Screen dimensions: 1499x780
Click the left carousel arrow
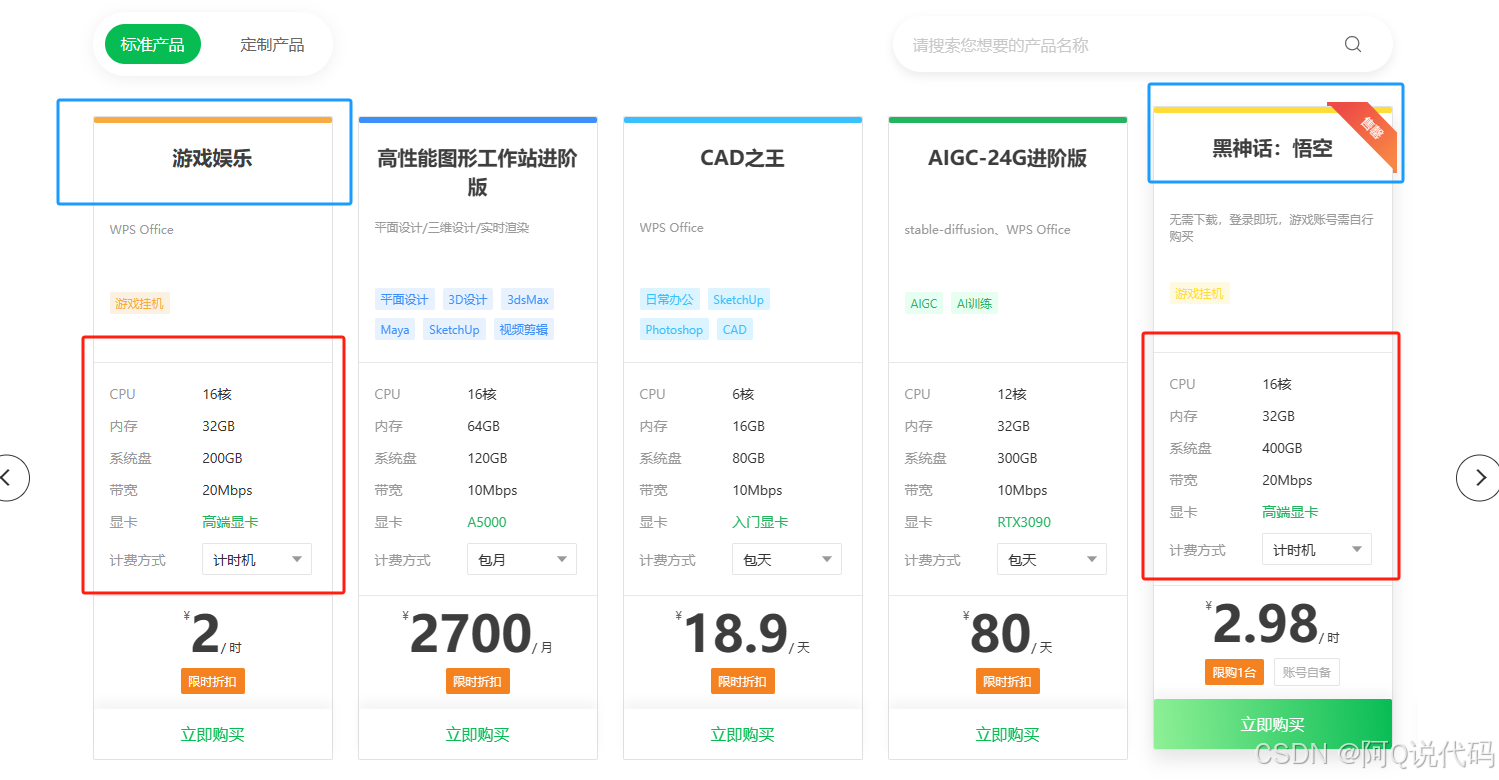[8, 477]
